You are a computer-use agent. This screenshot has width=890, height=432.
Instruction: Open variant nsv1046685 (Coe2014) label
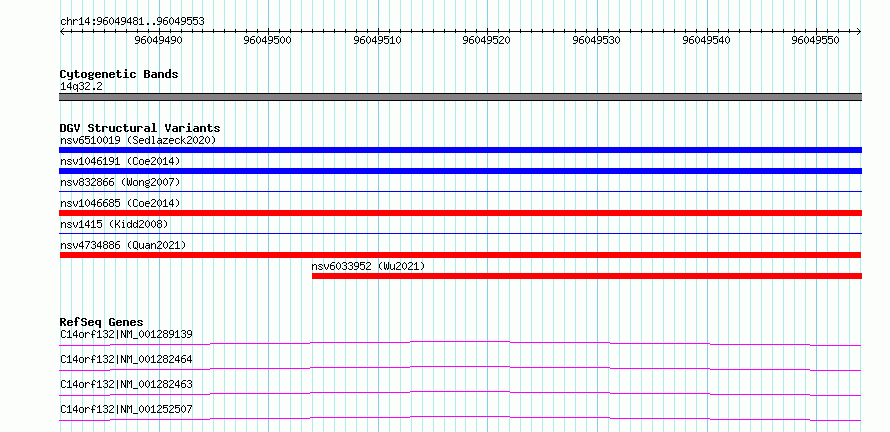[x=120, y=203]
